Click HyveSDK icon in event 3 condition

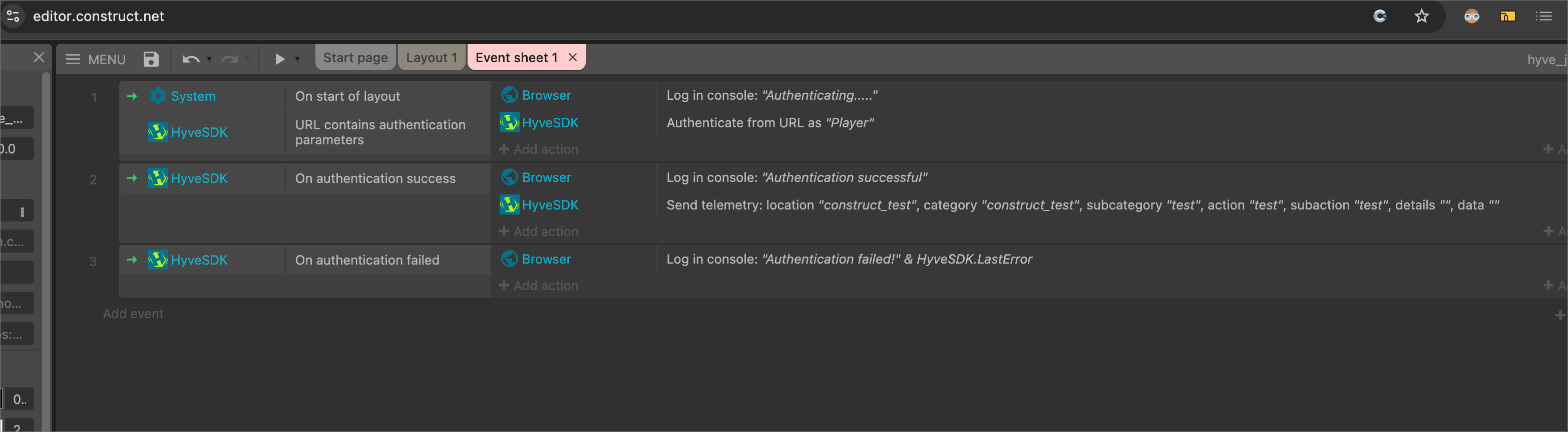(158, 260)
